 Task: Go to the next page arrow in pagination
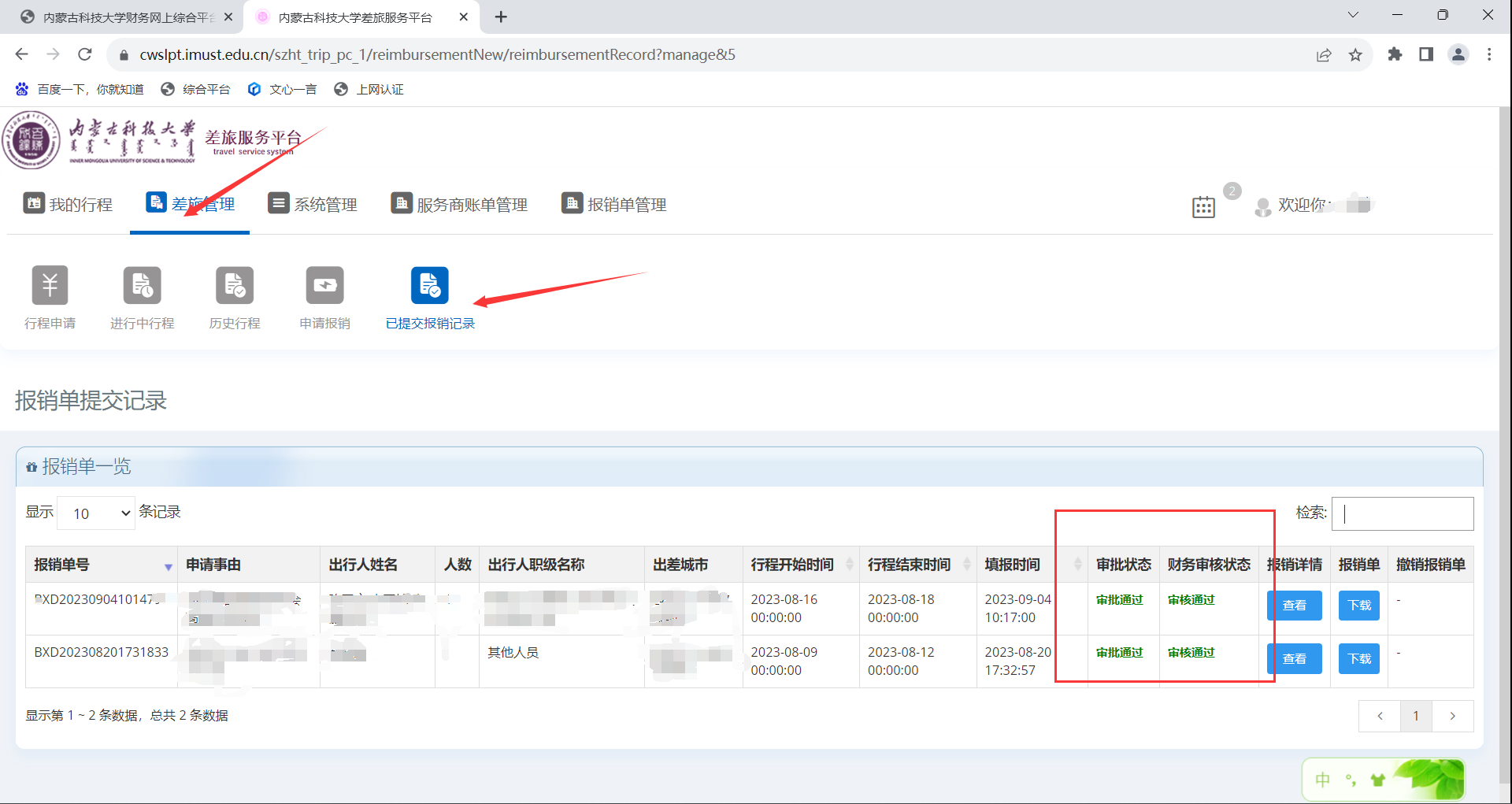tap(1452, 716)
